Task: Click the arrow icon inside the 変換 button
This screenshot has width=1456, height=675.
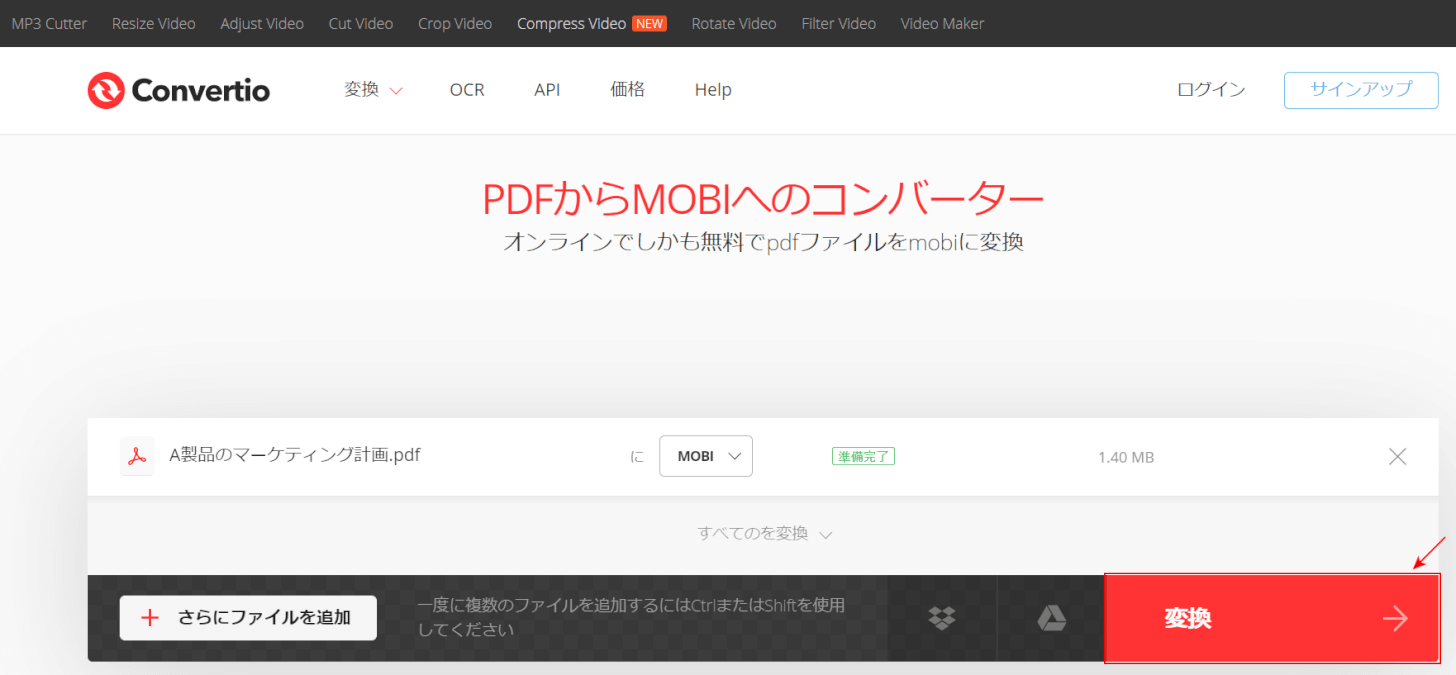Action: 1396,618
